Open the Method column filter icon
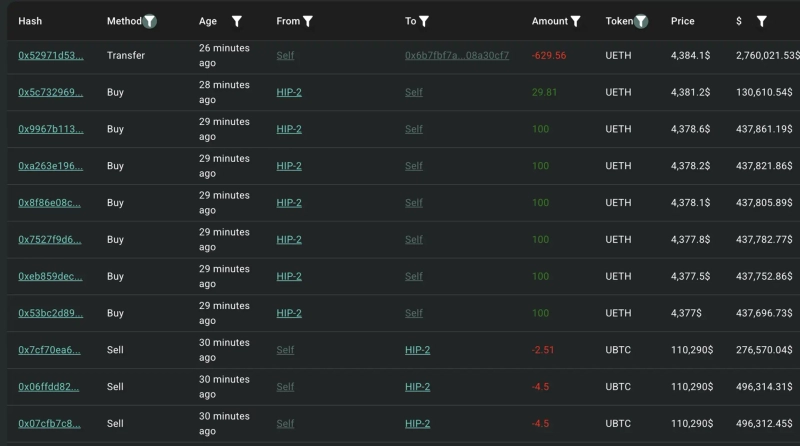Image resolution: width=800 pixels, height=446 pixels. 149,21
